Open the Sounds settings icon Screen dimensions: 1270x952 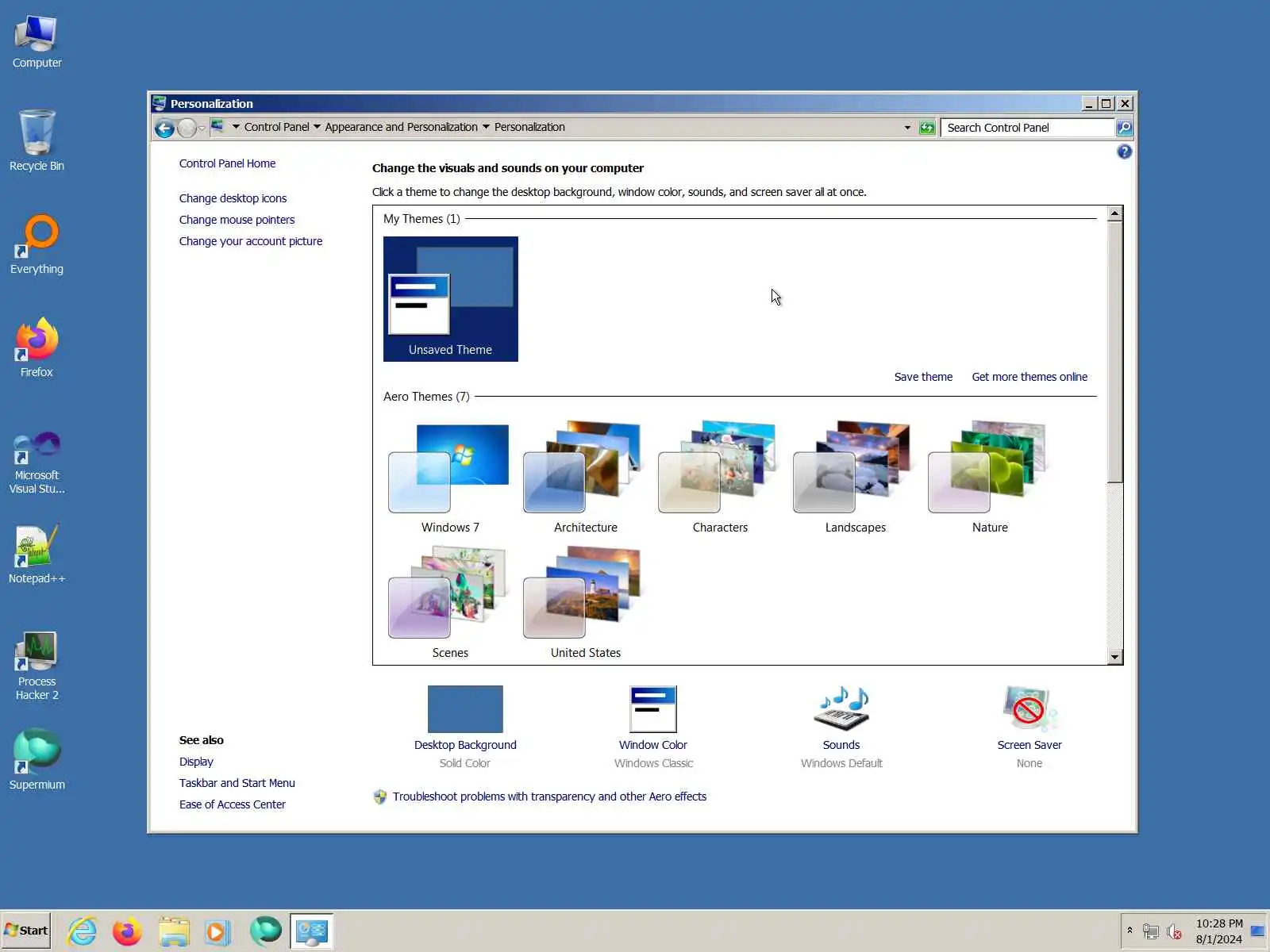point(841,708)
